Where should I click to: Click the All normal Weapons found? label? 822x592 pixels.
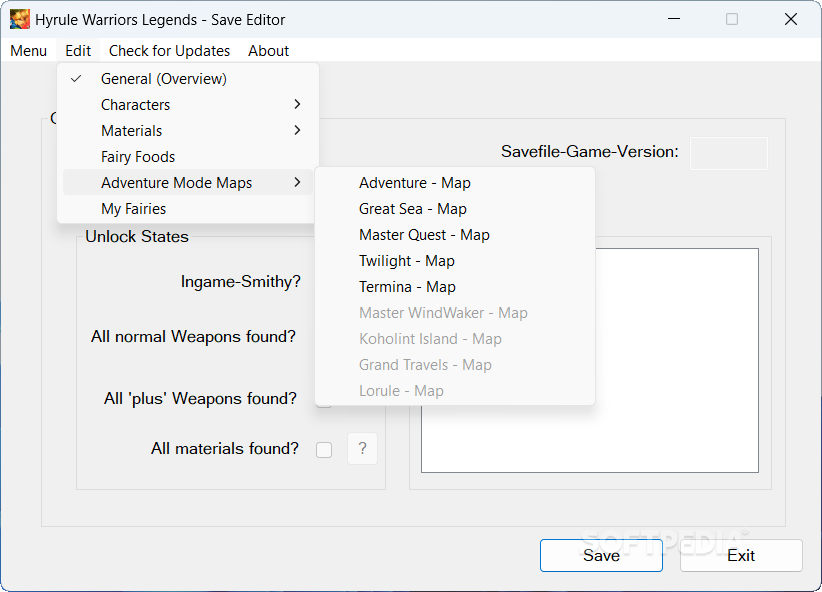click(x=193, y=337)
